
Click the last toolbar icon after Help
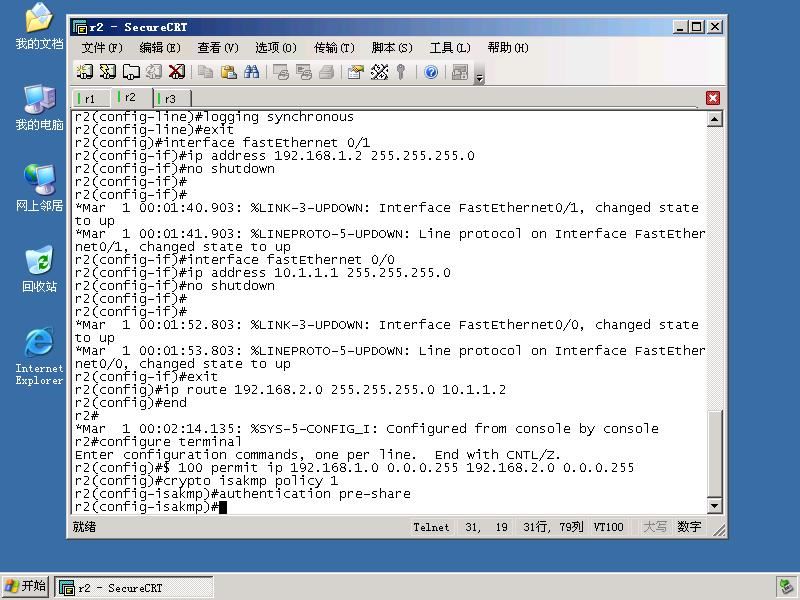pyautogui.click(x=460, y=72)
